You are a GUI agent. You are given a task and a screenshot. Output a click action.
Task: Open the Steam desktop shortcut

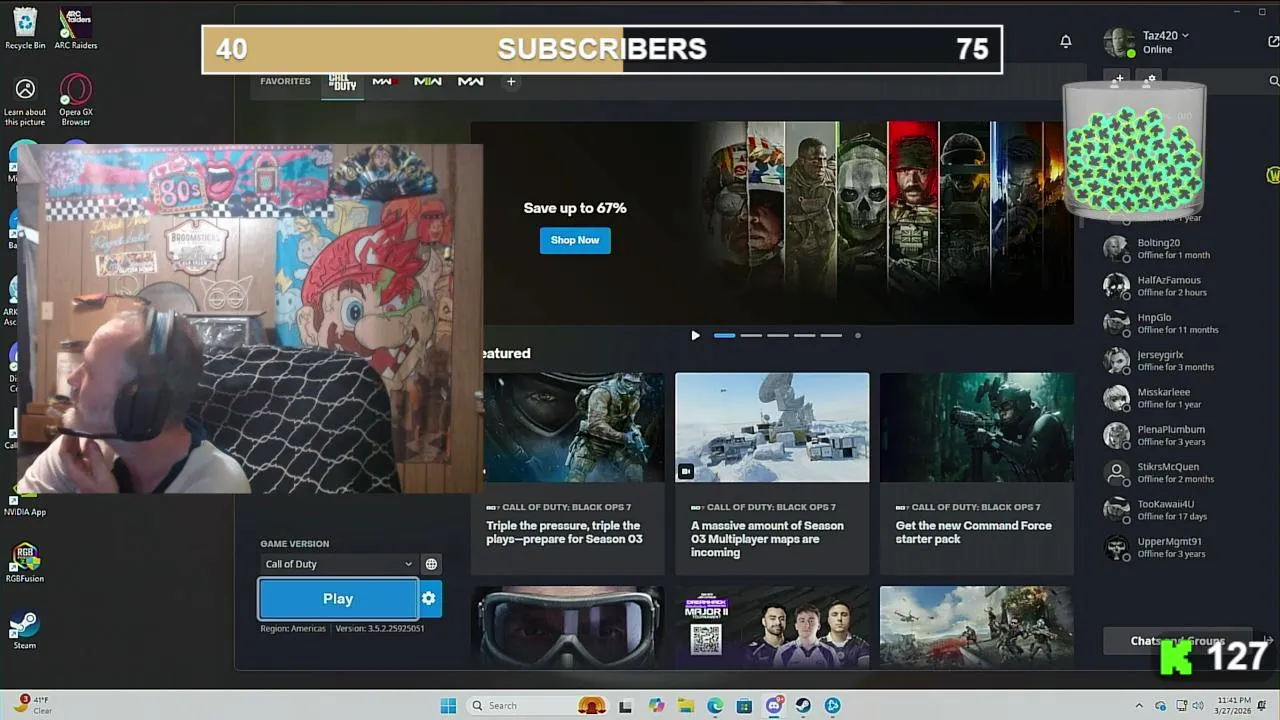tap(25, 630)
